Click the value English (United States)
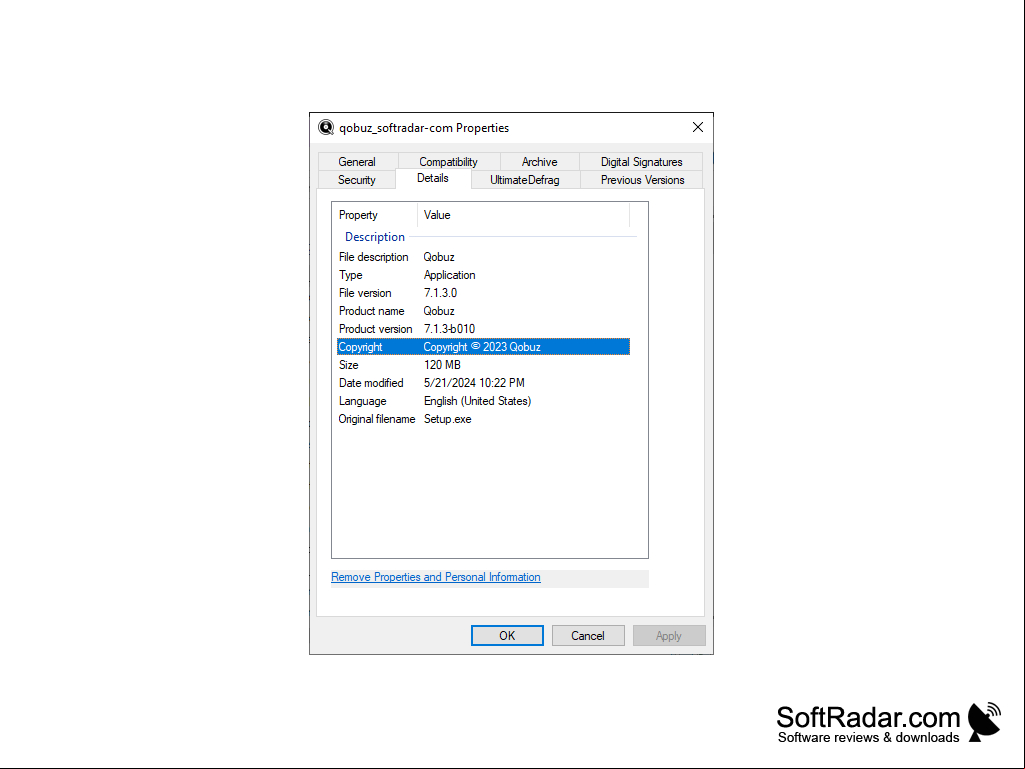The image size is (1025, 769). coord(477,401)
